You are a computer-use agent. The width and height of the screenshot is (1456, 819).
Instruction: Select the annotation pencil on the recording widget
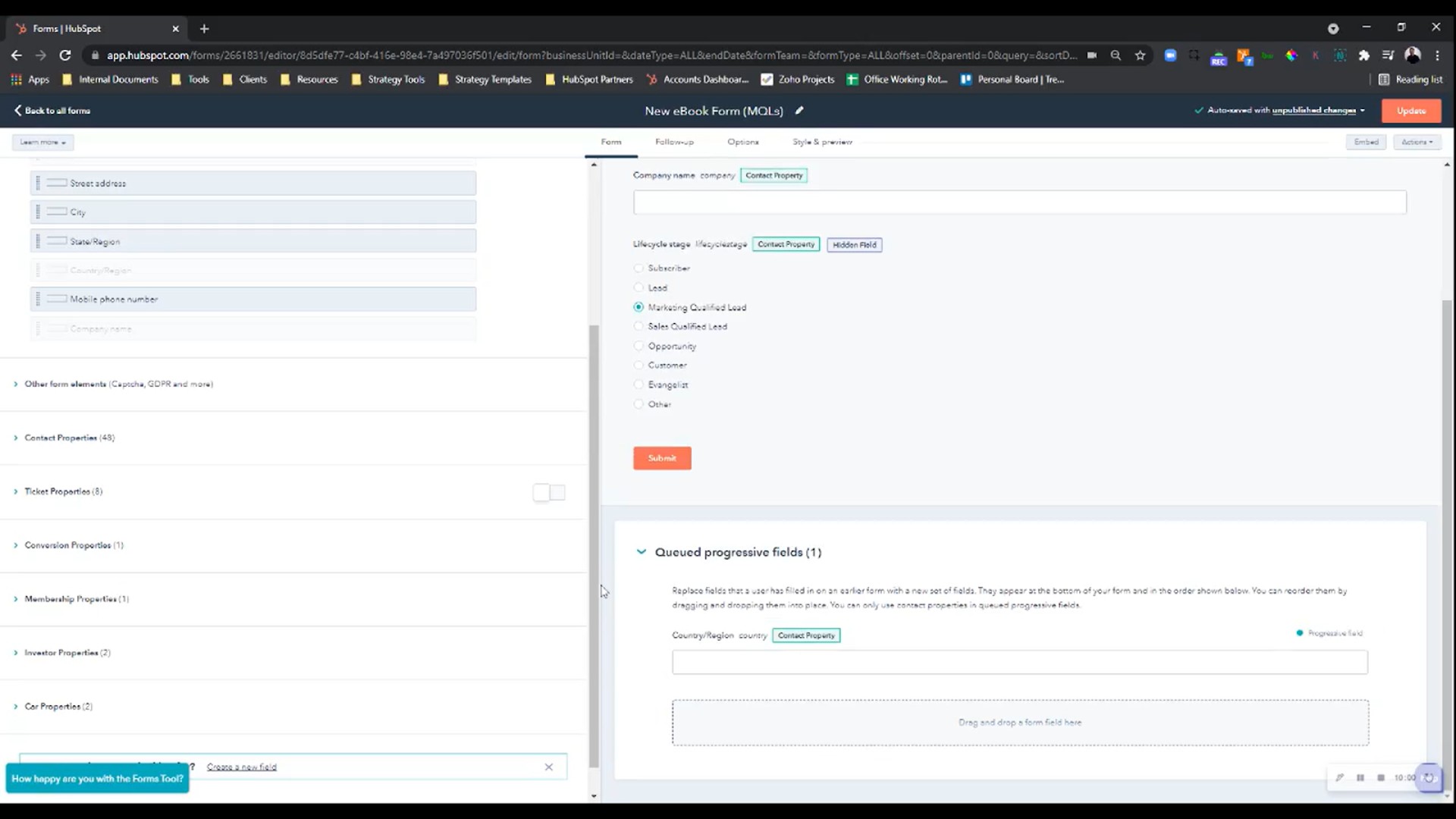(1340, 778)
